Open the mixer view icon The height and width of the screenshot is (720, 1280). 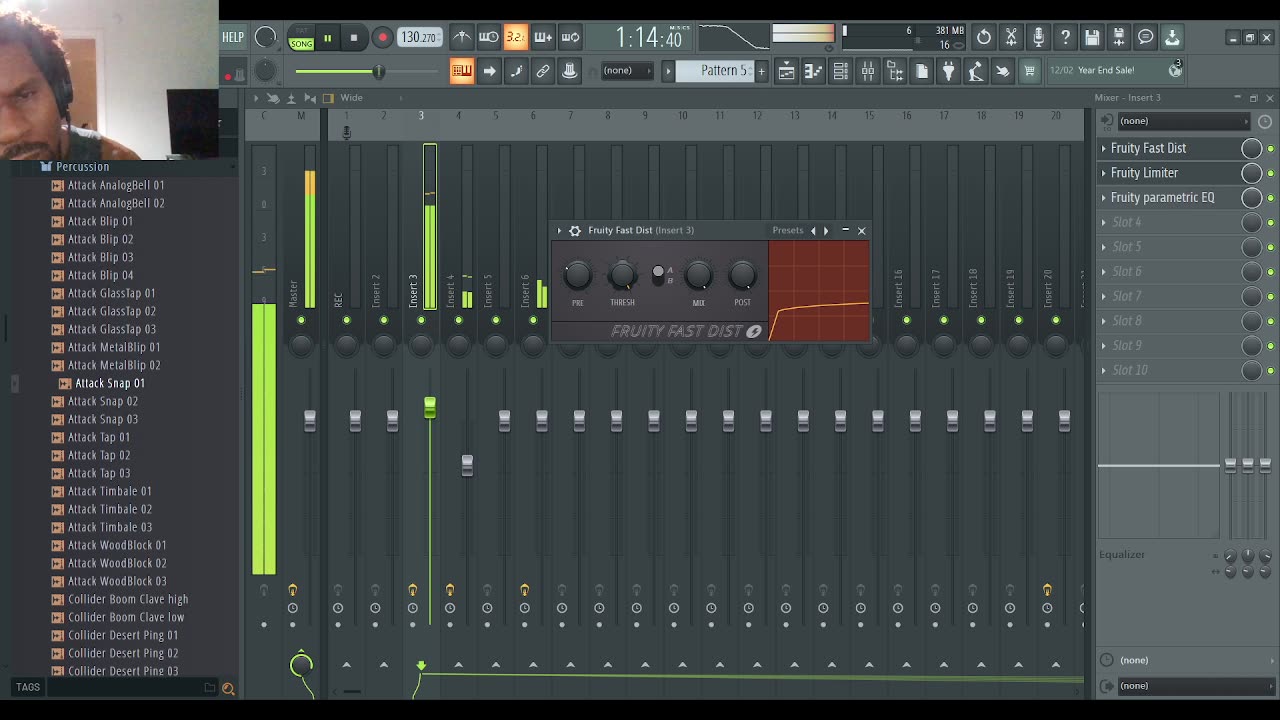coord(868,71)
